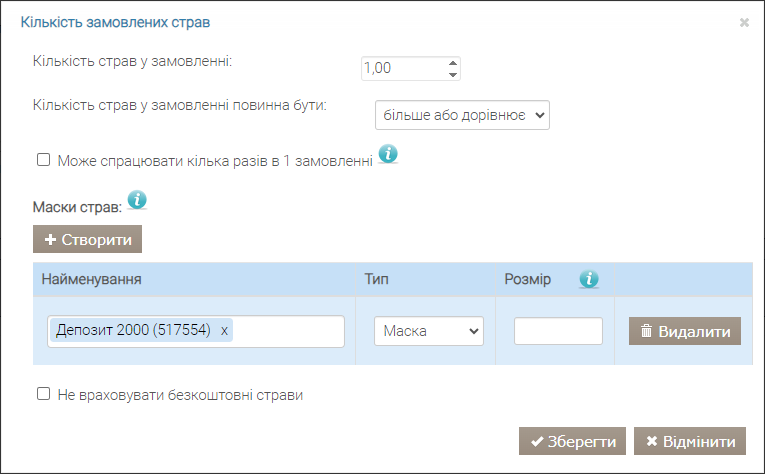765x474 pixels.
Task: Decrease dish quantity with down arrow
Action: click(453, 75)
